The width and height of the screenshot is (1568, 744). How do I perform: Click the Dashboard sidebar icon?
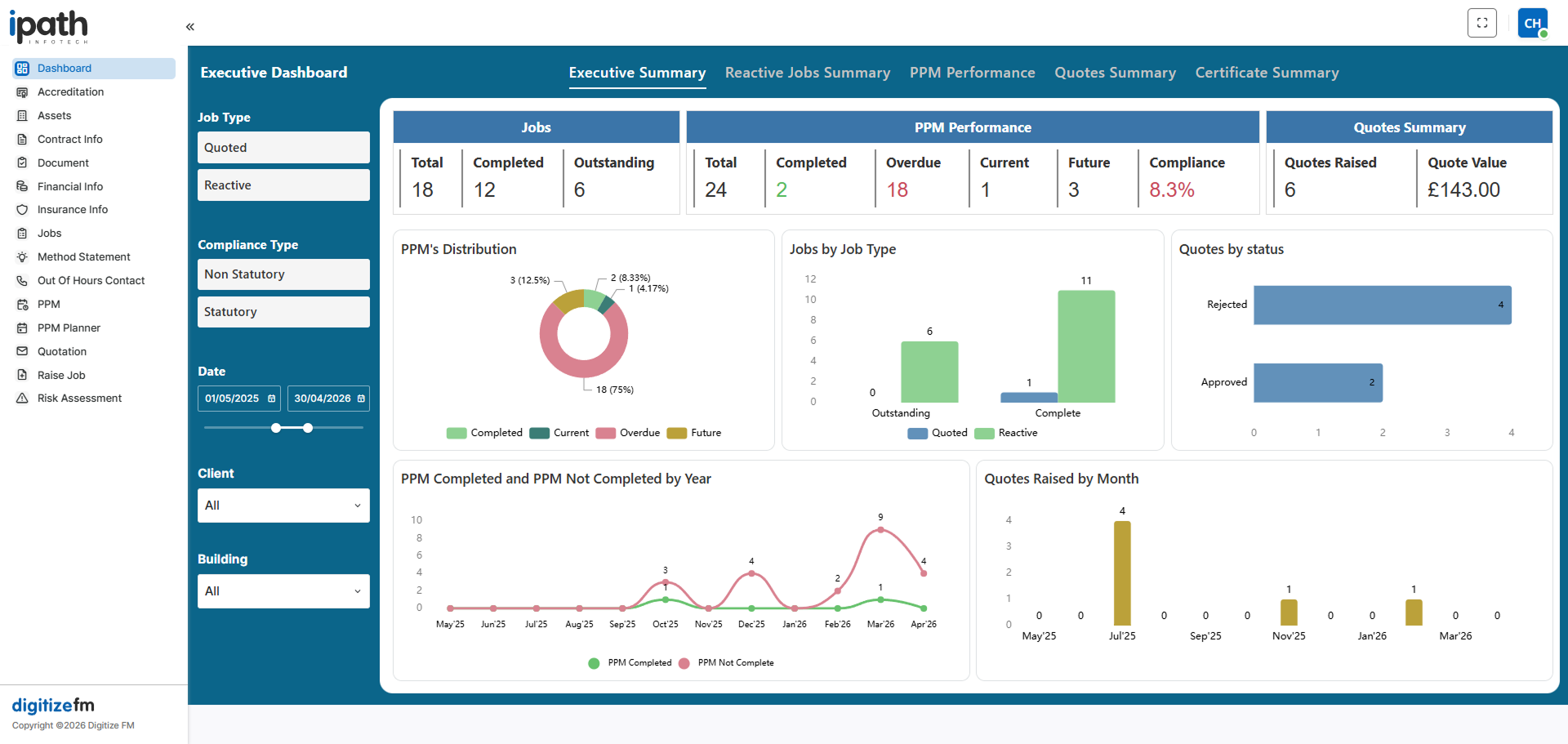pyautogui.click(x=22, y=69)
